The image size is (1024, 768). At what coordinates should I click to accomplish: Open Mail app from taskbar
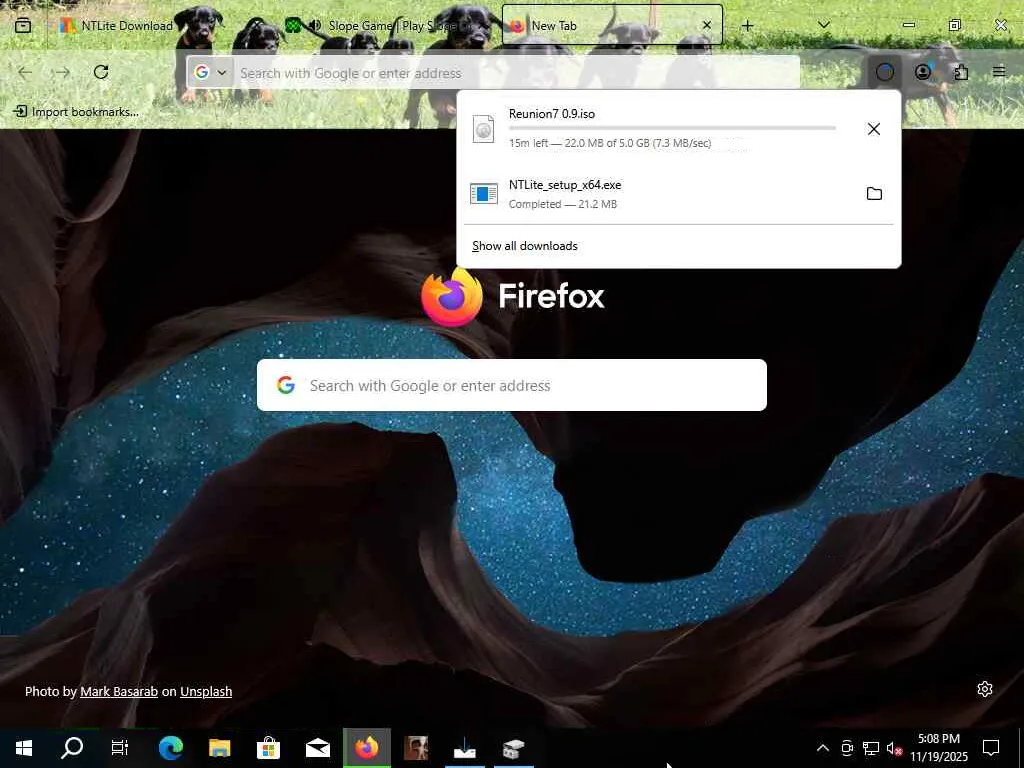coord(318,748)
